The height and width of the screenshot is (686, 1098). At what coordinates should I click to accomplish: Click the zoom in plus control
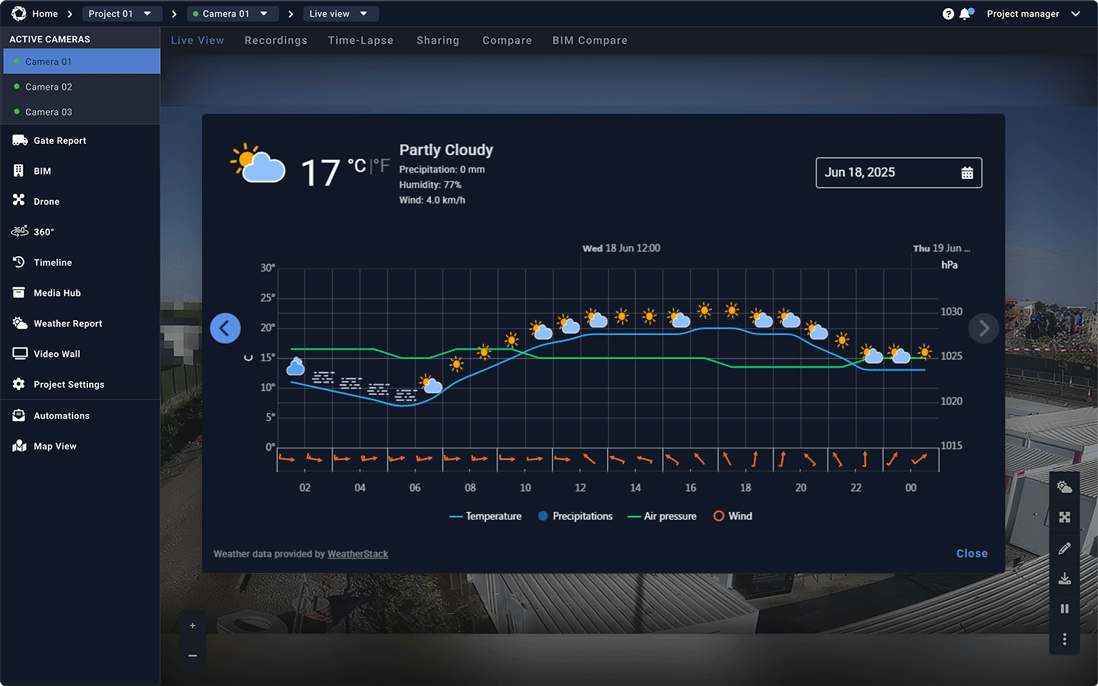[x=192, y=624]
